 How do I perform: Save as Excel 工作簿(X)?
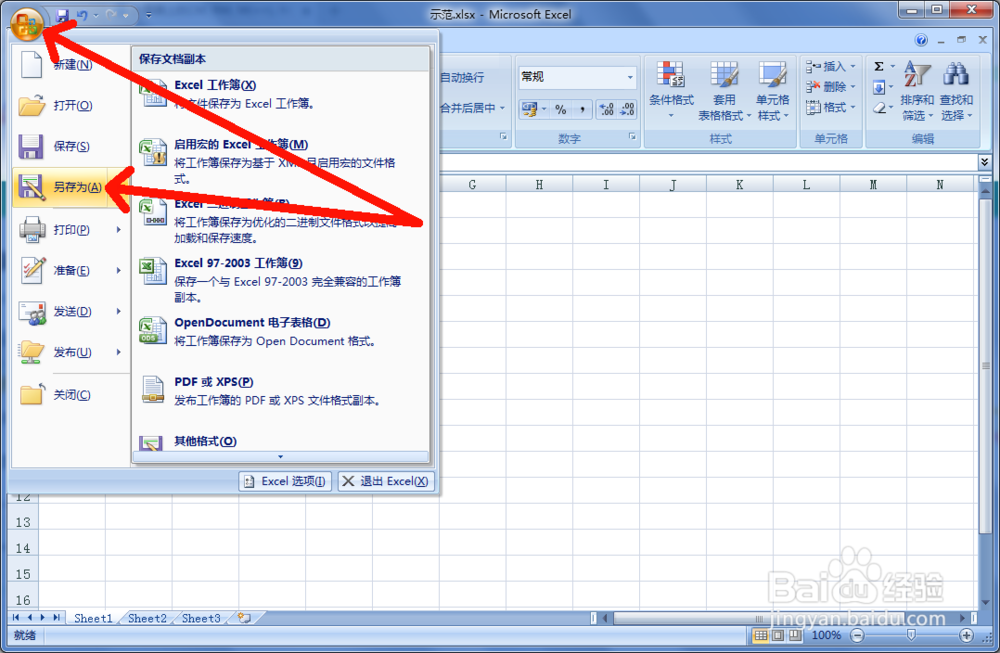point(281,94)
